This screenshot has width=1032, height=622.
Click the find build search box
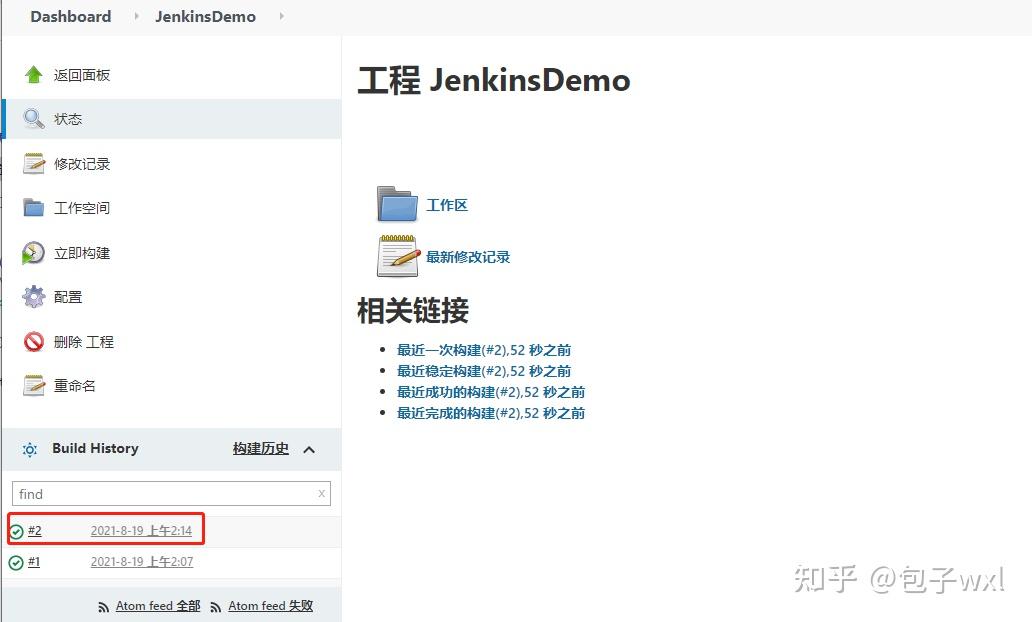[160, 493]
